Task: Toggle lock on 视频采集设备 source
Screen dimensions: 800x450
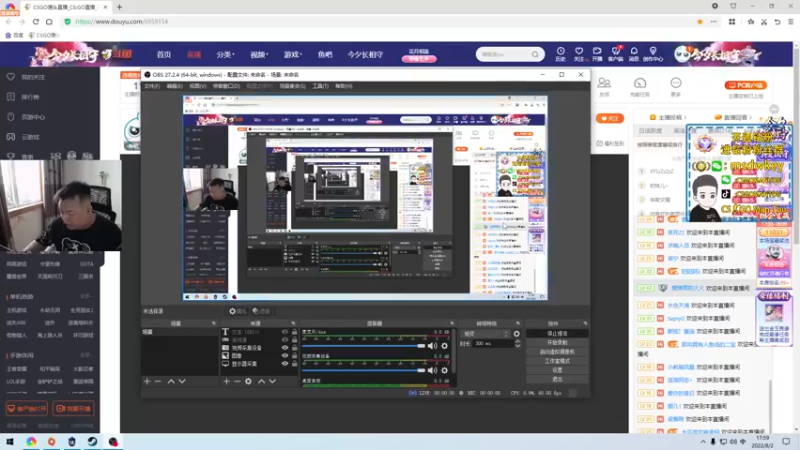Action: pyautogui.click(x=294, y=348)
